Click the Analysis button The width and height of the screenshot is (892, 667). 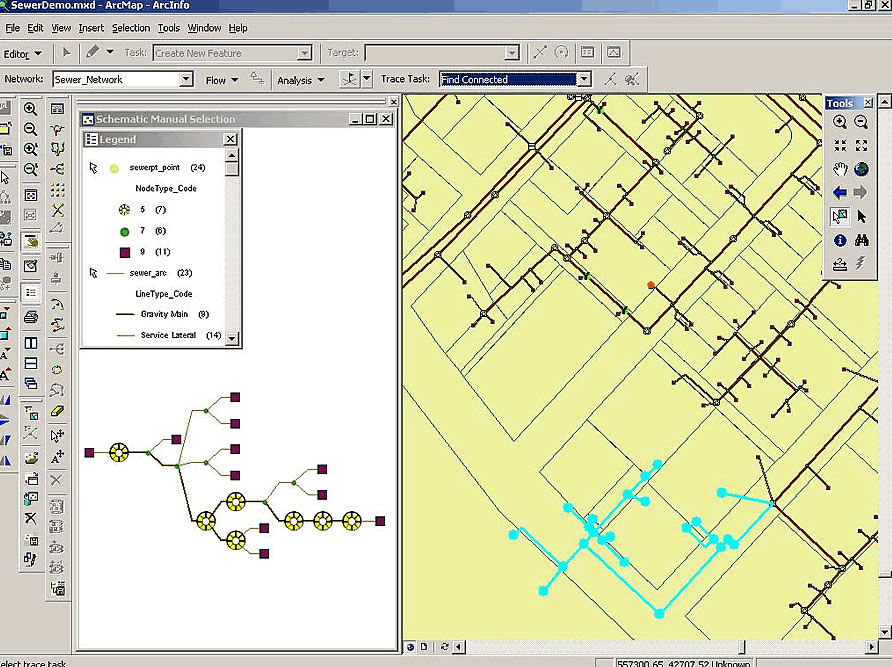click(x=300, y=80)
